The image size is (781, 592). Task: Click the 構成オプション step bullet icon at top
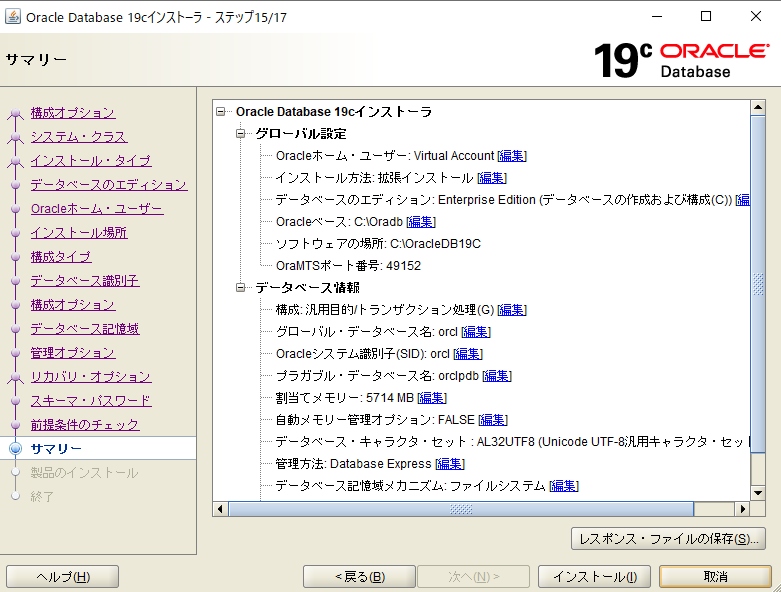coord(15,113)
